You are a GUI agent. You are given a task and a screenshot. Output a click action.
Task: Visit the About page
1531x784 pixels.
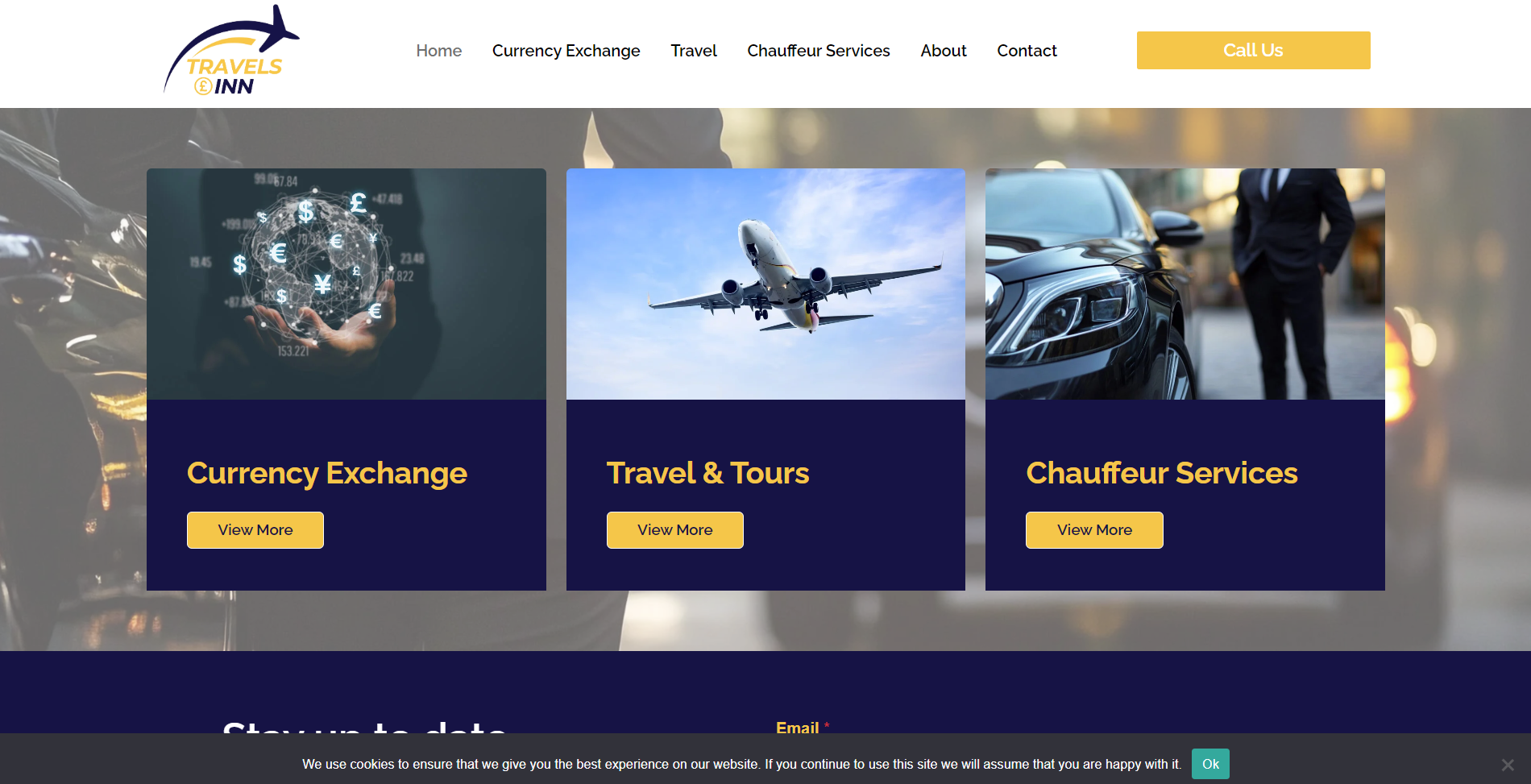pyautogui.click(x=944, y=51)
